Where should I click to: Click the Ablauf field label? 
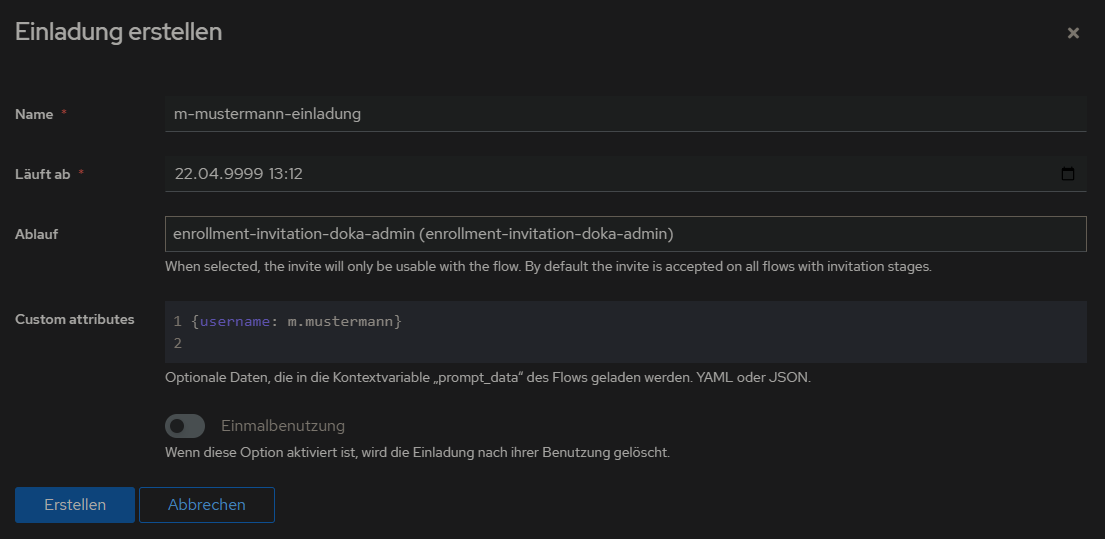coord(38,234)
